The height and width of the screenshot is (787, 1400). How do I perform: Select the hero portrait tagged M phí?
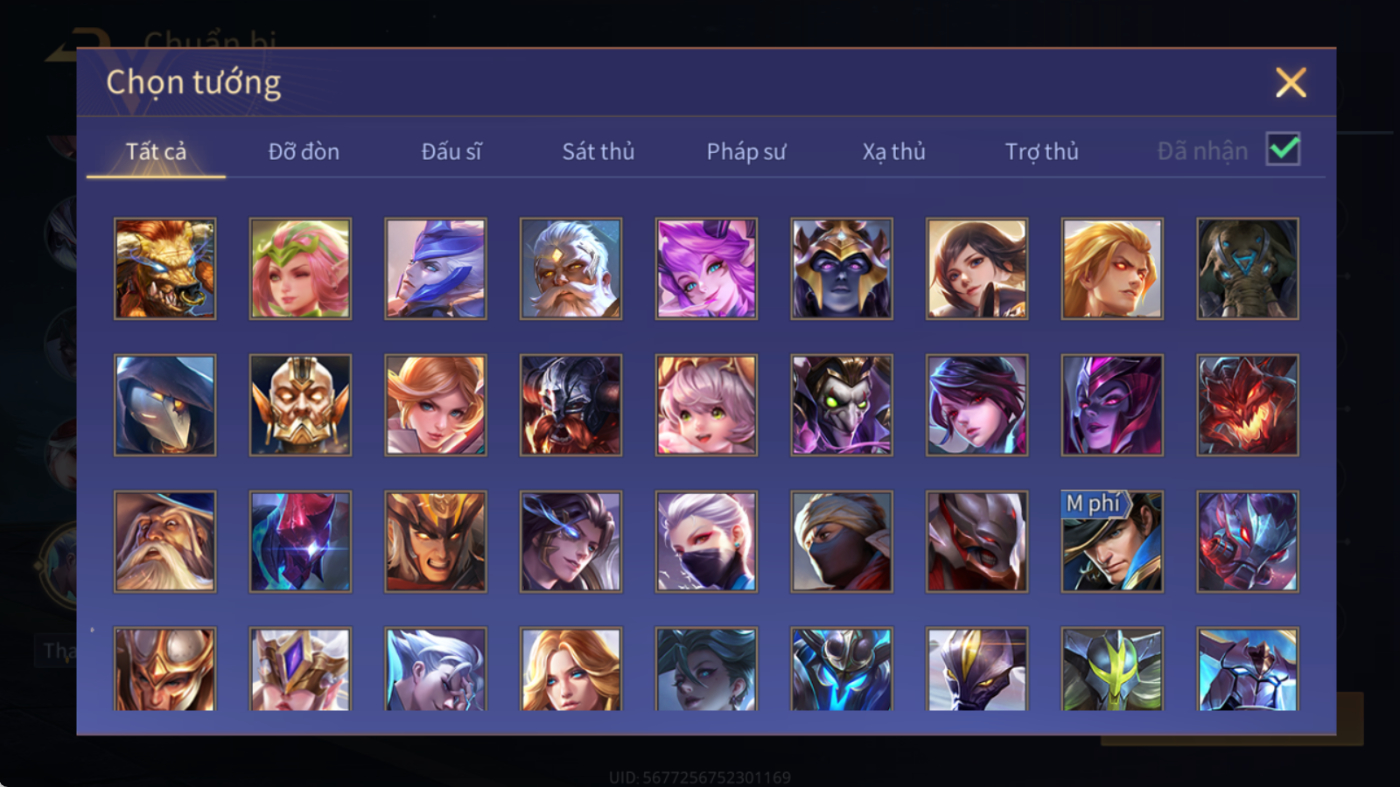[1112, 541]
